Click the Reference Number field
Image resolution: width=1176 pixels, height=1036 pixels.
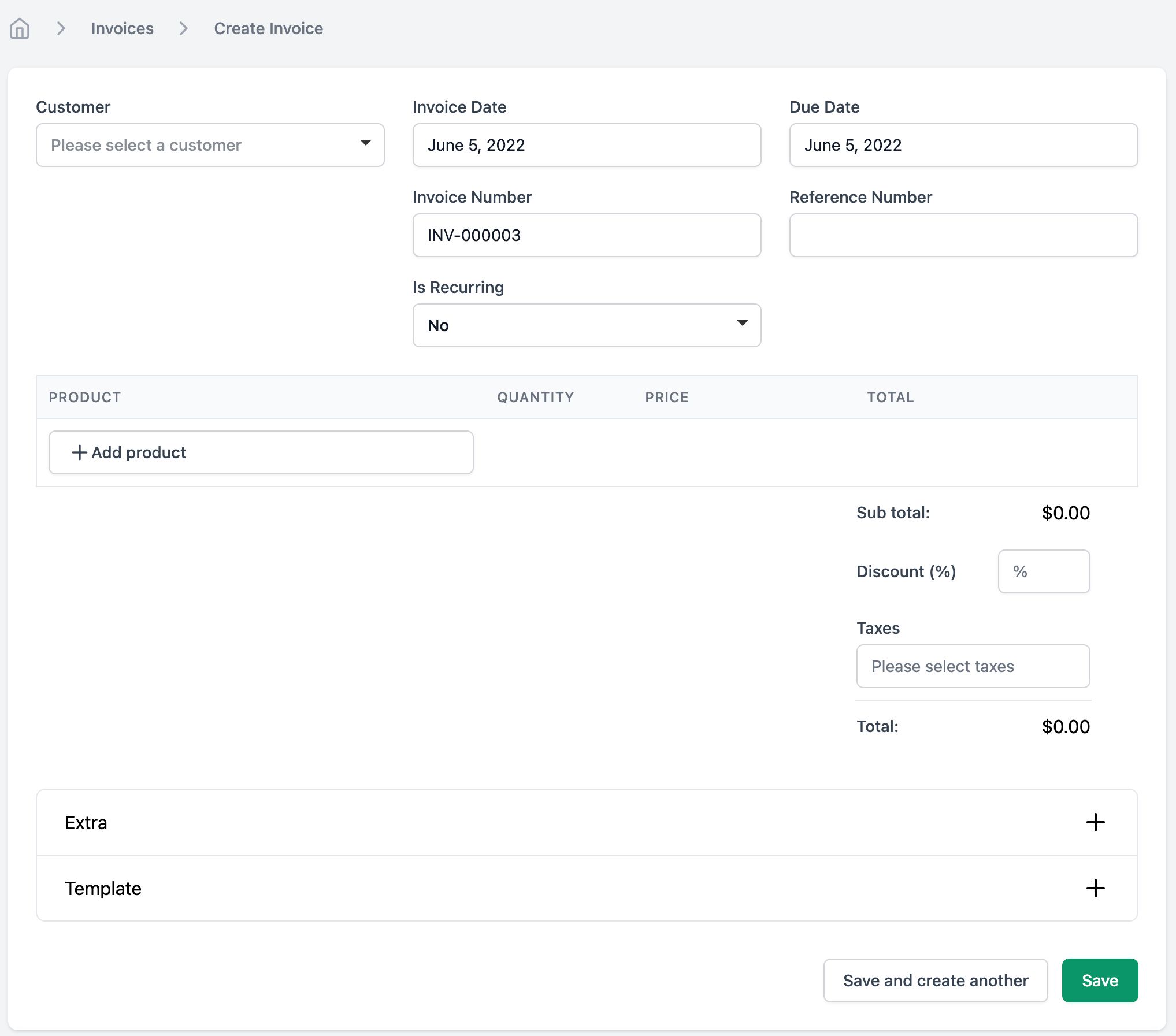[962, 235]
